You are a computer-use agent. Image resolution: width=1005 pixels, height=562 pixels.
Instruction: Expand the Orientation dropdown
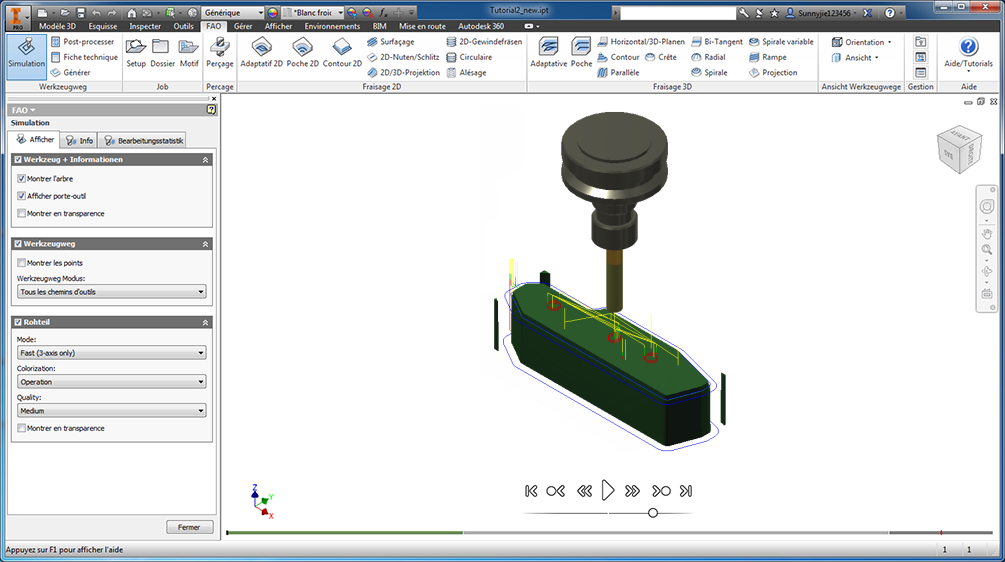[x=861, y=42]
